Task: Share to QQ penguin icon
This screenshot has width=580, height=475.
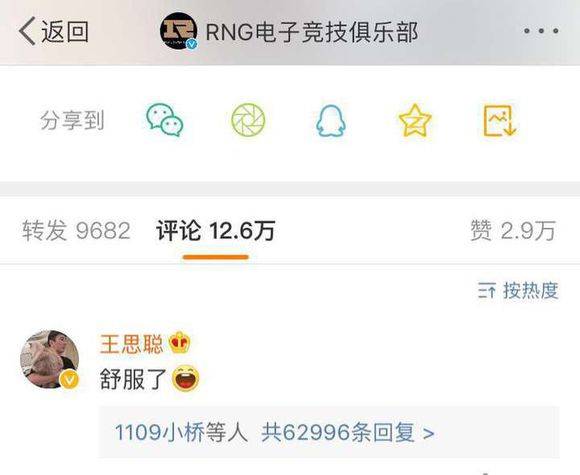Action: [331, 121]
